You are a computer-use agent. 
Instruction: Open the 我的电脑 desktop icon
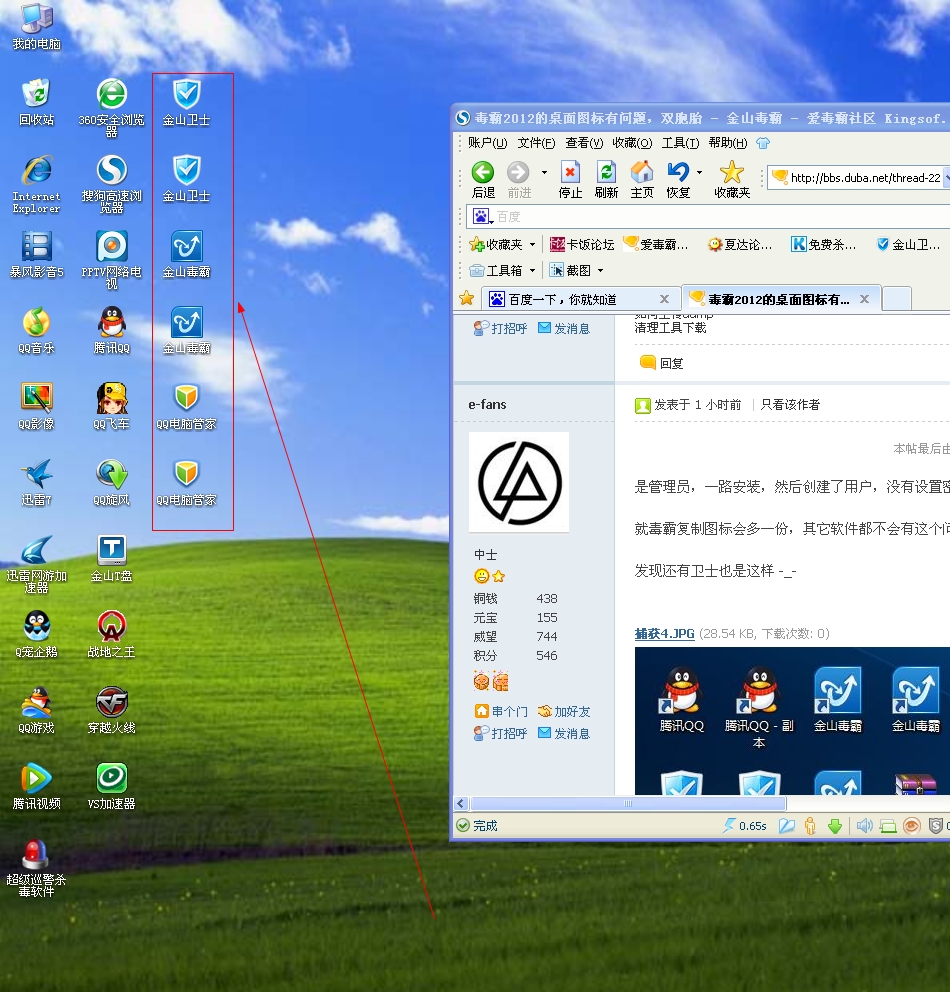coord(37,25)
